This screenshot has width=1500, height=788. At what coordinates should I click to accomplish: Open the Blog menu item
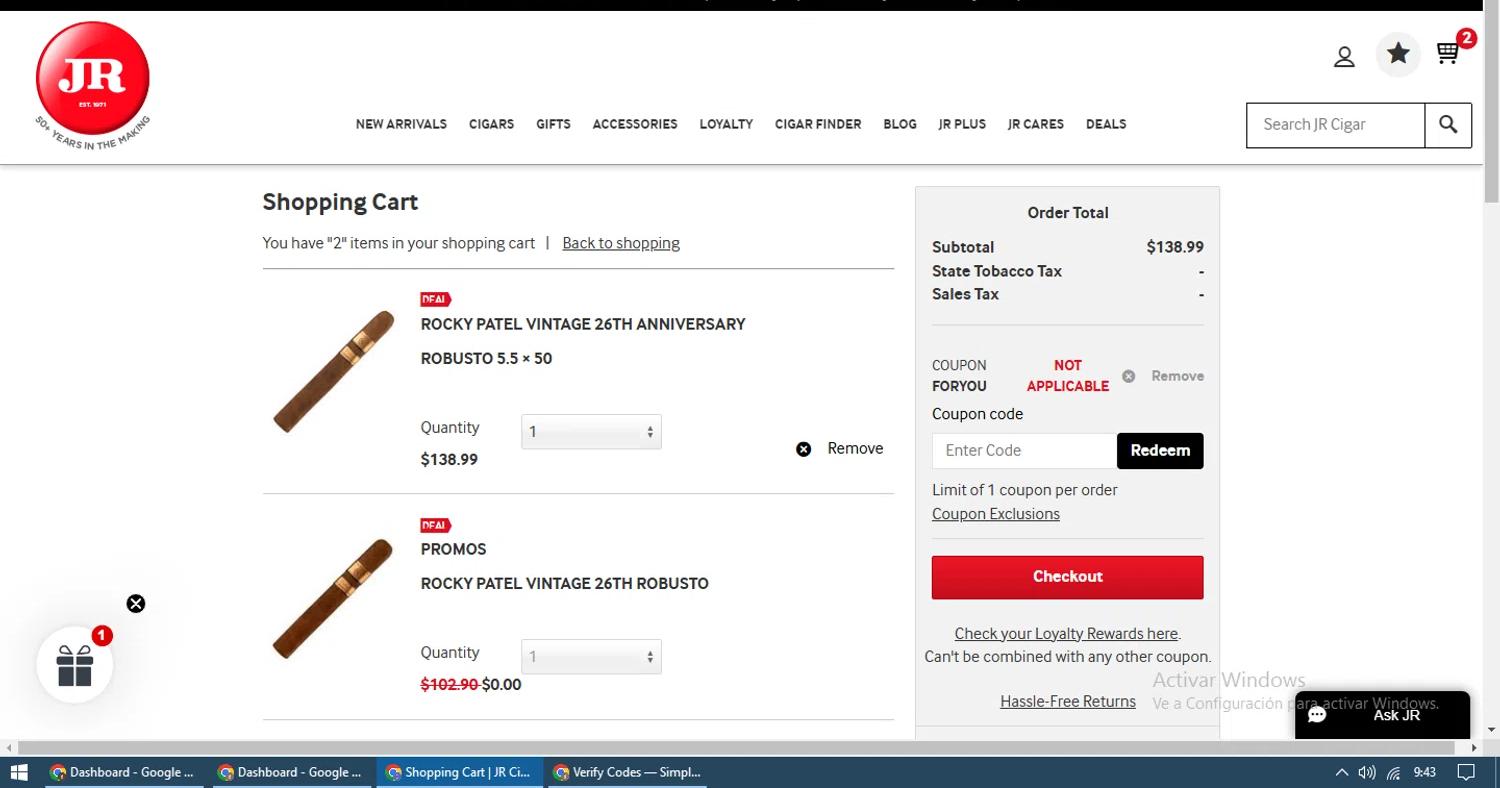[x=900, y=124]
